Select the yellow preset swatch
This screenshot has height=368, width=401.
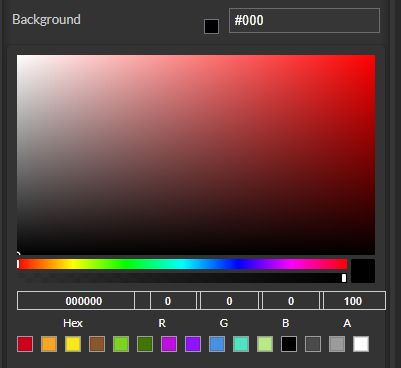point(73,344)
